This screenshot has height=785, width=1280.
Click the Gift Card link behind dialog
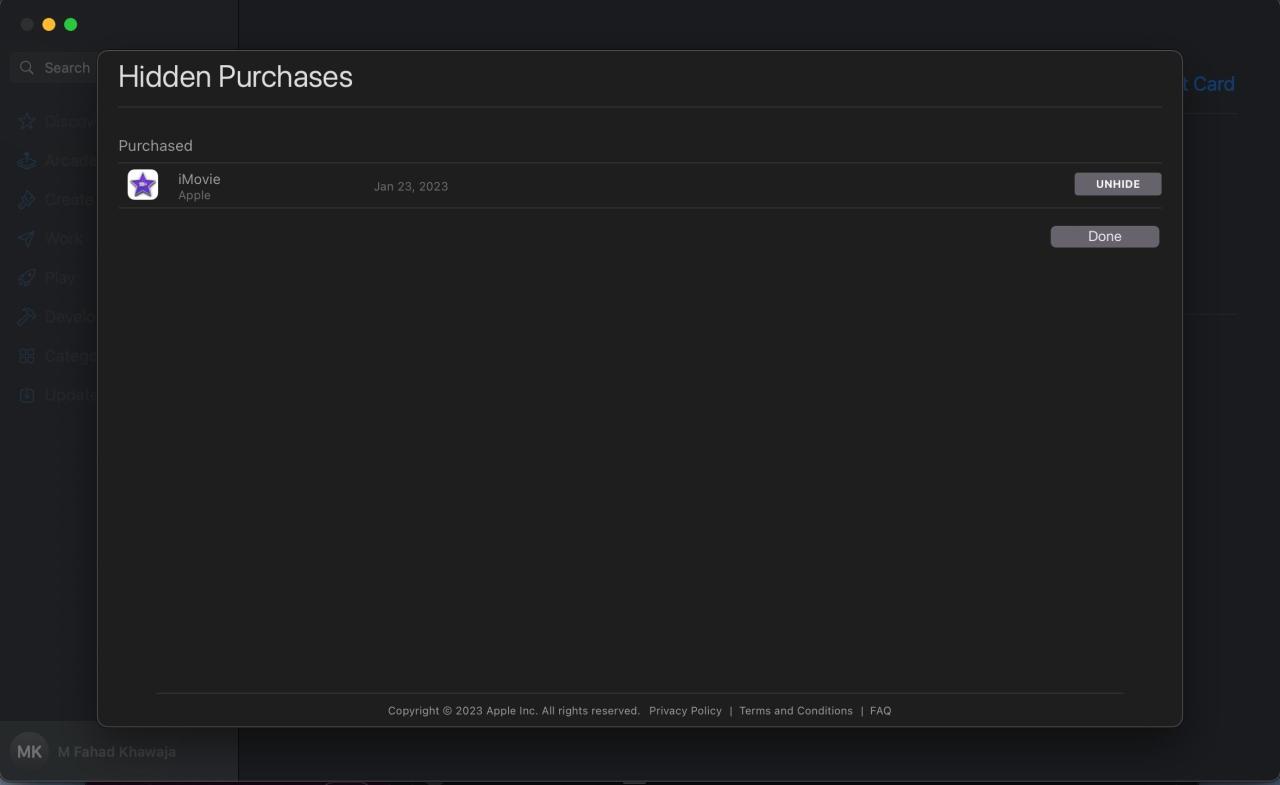click(1209, 84)
